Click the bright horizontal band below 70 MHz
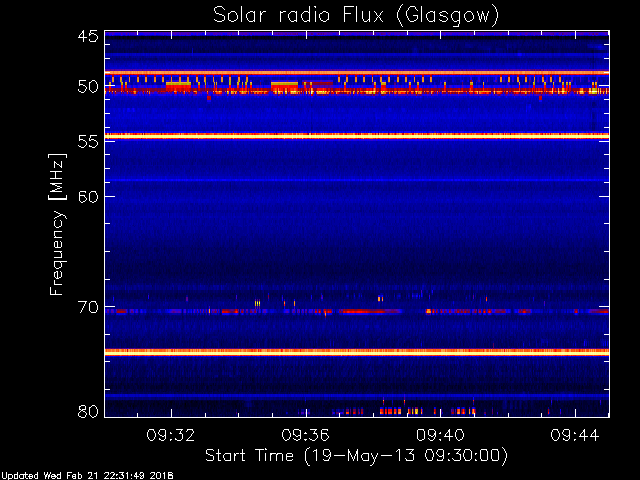This screenshot has width=640, height=480. tap(357, 352)
